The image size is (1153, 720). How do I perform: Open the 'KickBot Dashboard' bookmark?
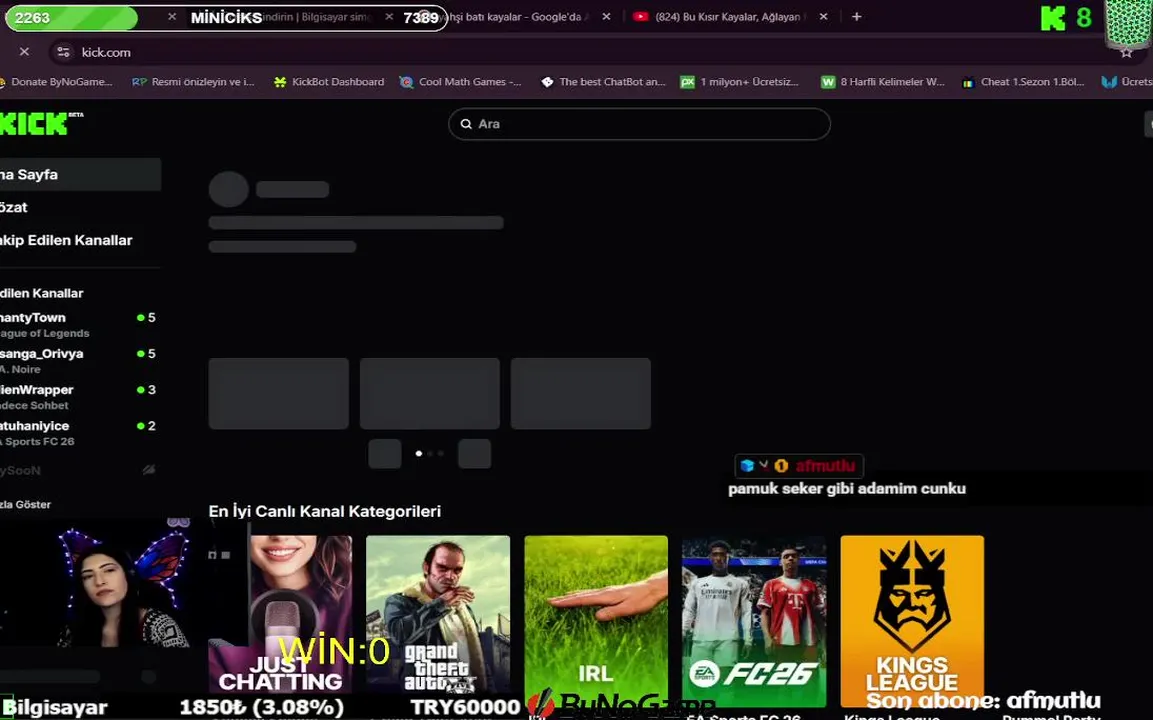click(x=329, y=82)
